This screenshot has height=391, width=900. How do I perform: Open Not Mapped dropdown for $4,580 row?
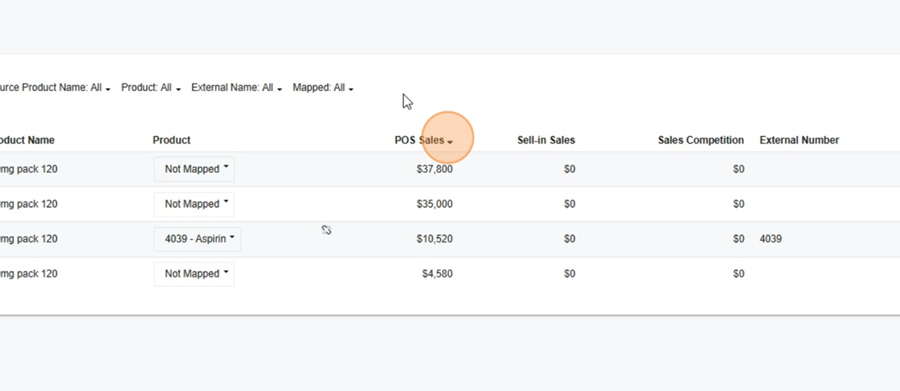click(194, 274)
